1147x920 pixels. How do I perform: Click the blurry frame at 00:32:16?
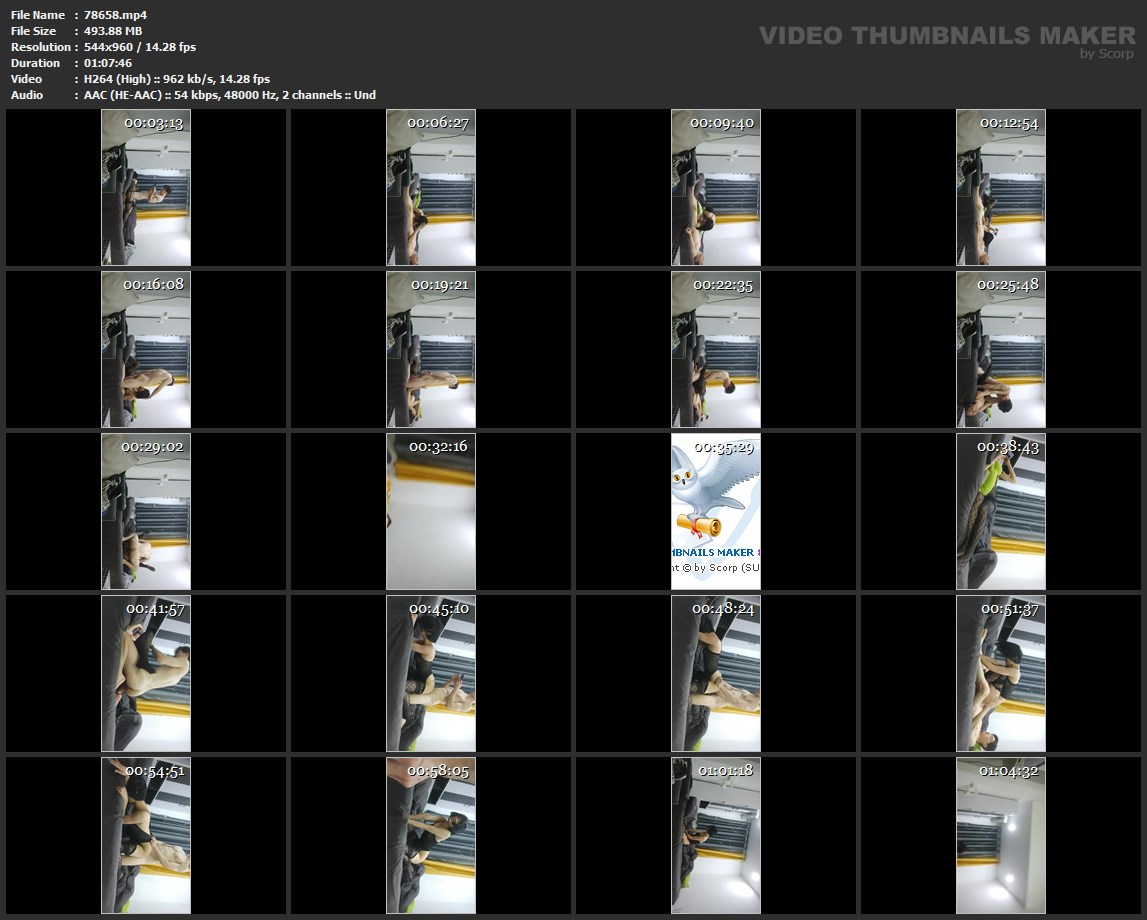point(431,511)
